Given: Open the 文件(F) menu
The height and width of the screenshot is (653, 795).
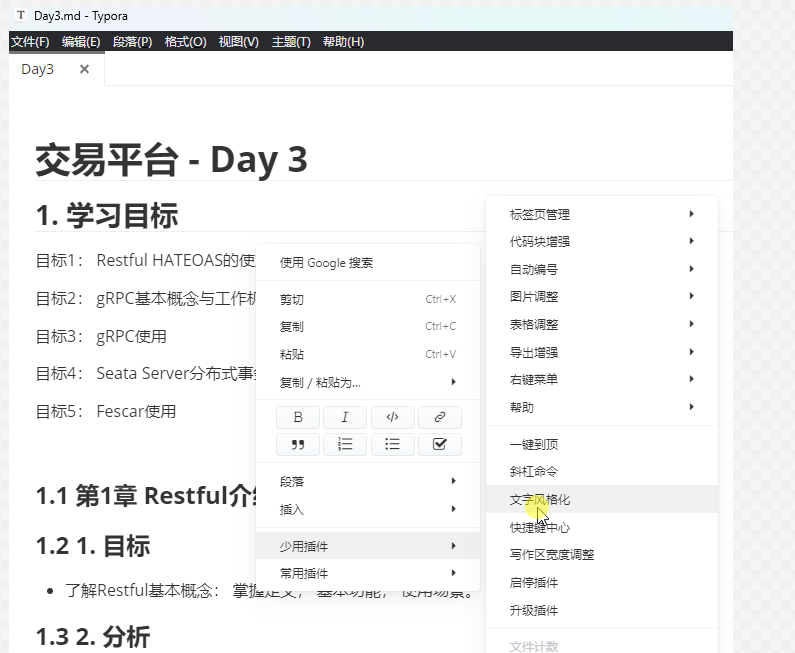Looking at the screenshot, I should coord(30,42).
